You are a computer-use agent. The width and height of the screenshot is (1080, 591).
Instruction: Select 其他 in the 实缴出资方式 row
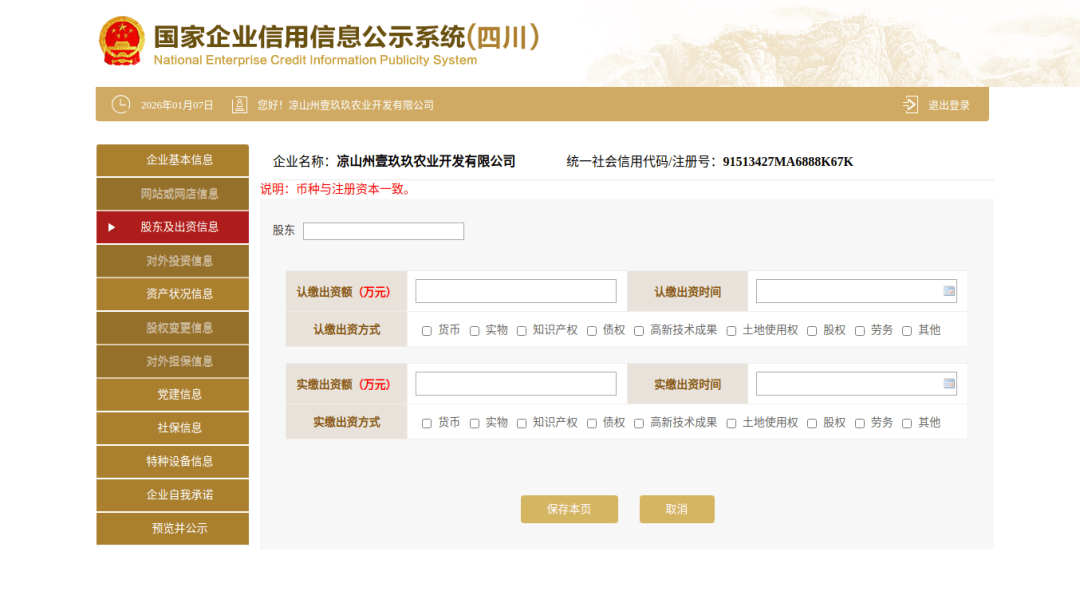coord(907,422)
